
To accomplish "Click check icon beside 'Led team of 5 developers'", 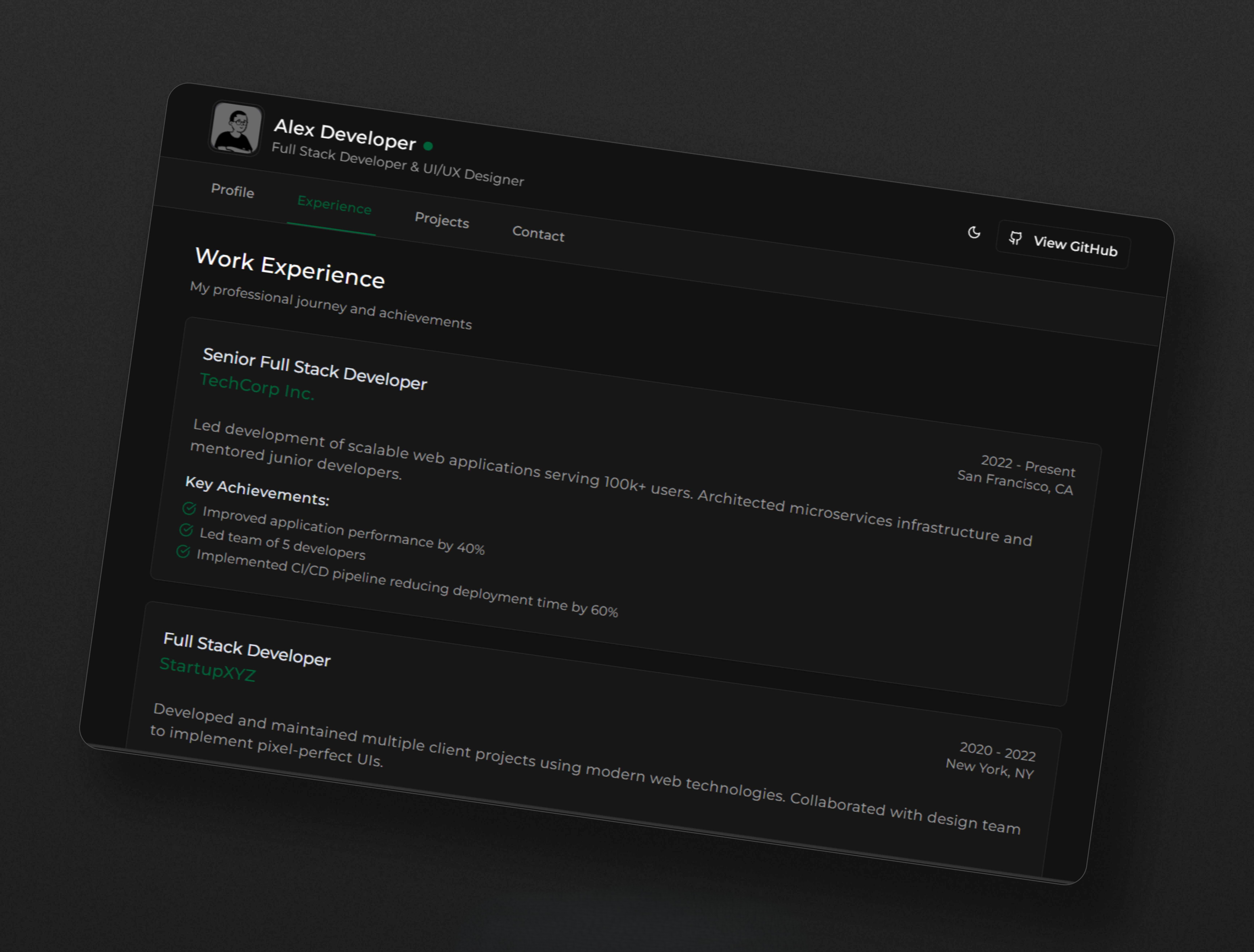I will click(x=186, y=530).
